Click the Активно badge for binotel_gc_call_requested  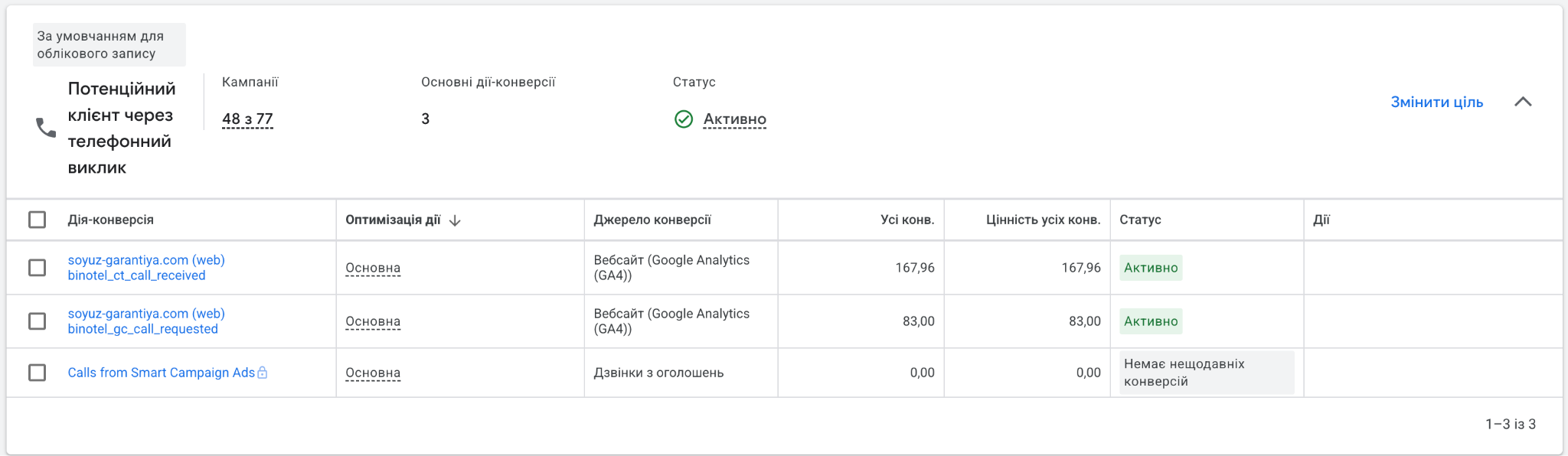click(x=1151, y=321)
